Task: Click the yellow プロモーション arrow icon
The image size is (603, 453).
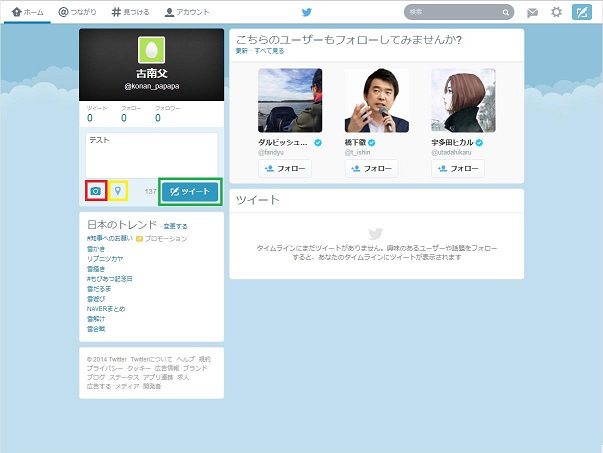Action: point(139,239)
